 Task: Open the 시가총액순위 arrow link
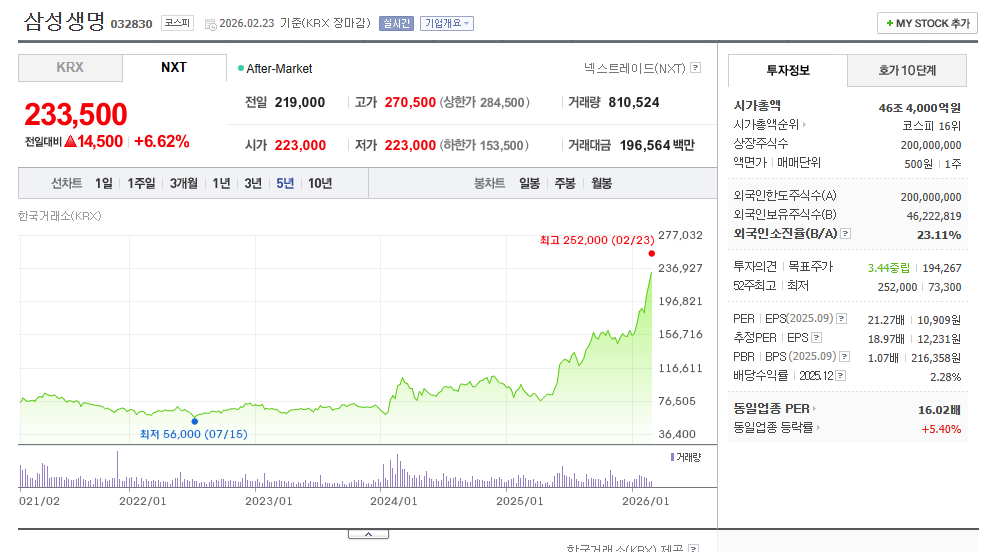(x=770, y=125)
